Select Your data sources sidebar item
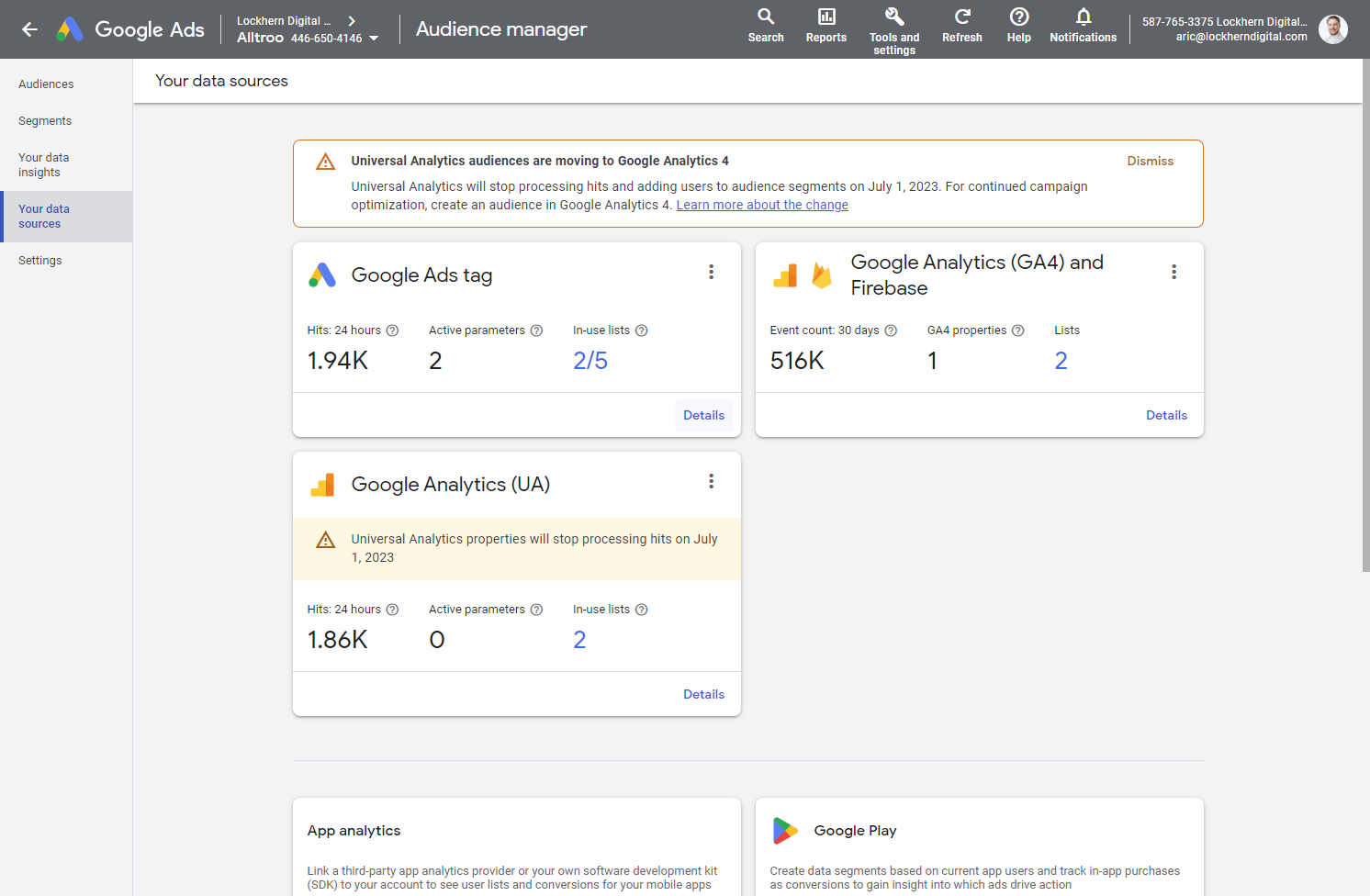Screen dimensions: 1370x896 tap(66, 217)
